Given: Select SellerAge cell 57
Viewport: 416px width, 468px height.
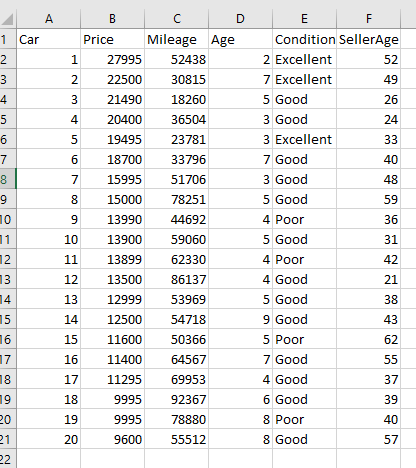Looking at the screenshot, I should (x=369, y=439).
